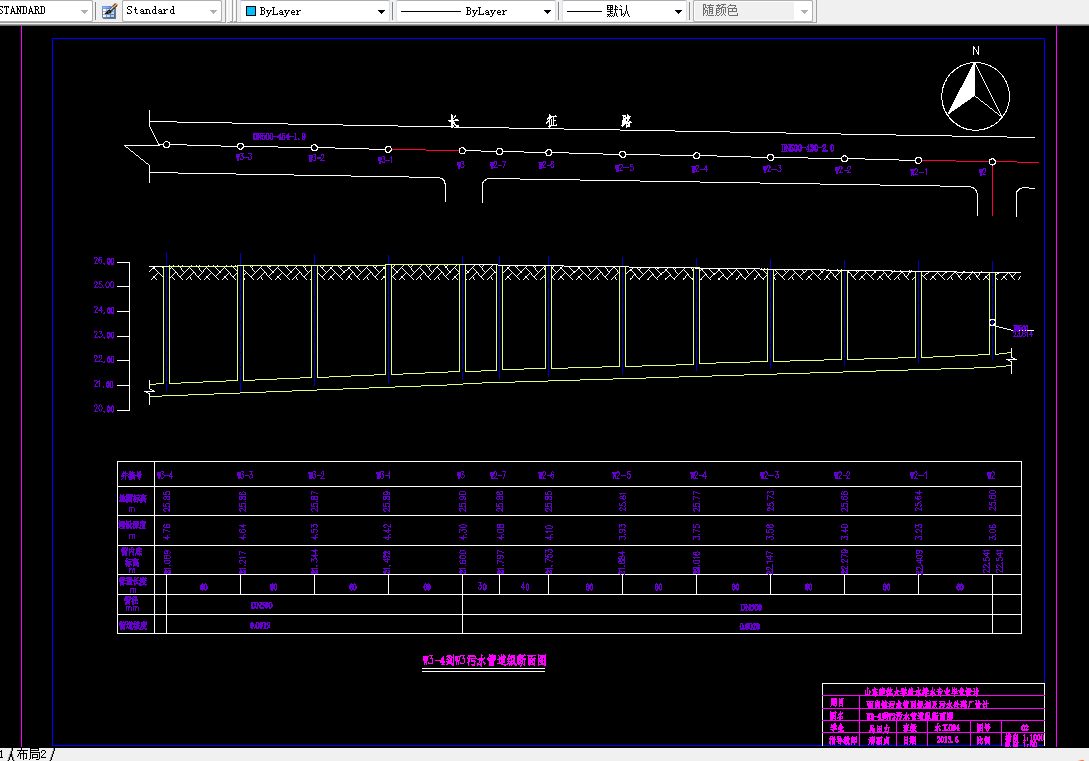Viewport: 1089px width, 761px height.
Task: Select ground elevation value 25.77
Action: 697,501
